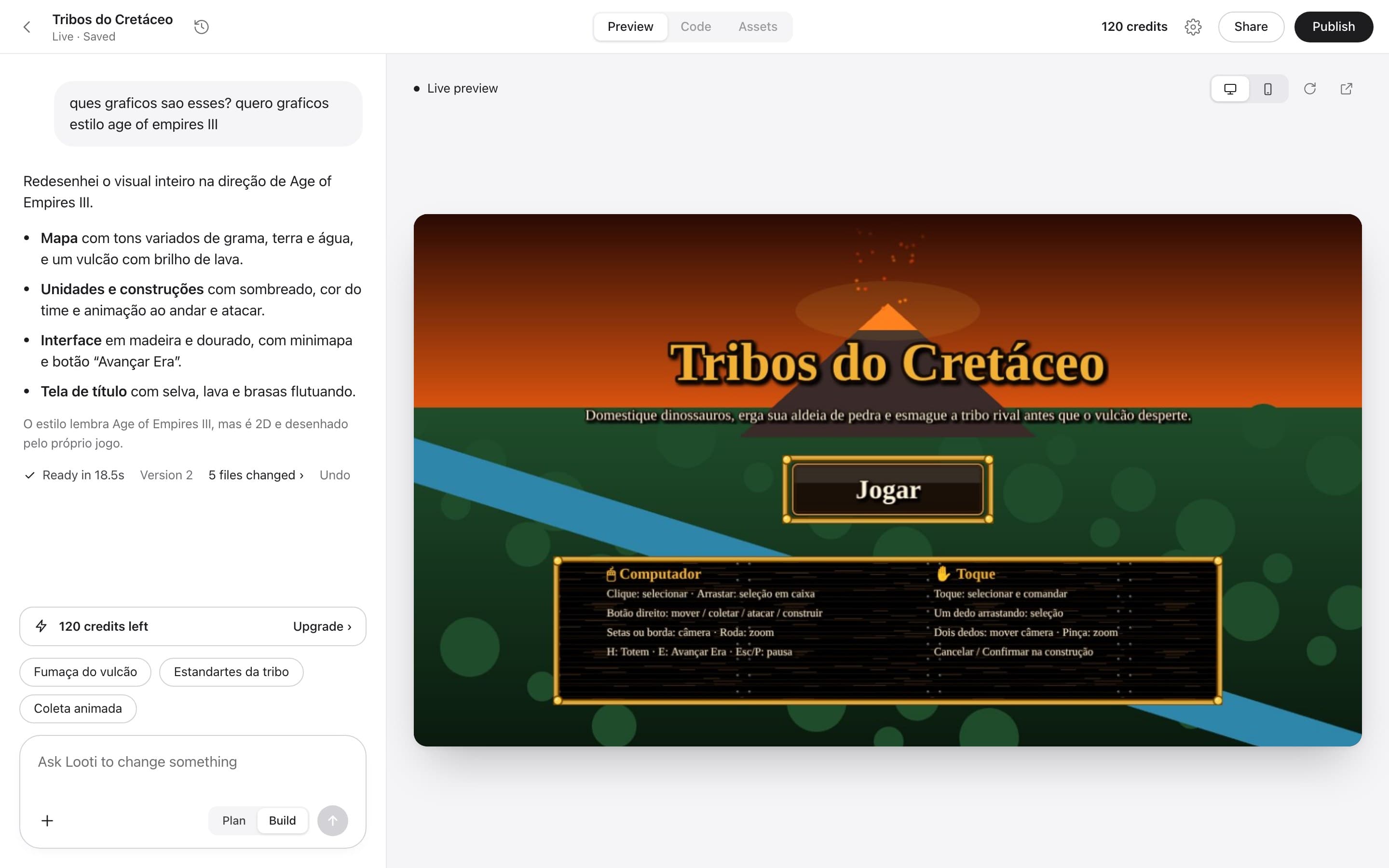
Task: Add attachment with the plus icon
Action: pos(47,820)
